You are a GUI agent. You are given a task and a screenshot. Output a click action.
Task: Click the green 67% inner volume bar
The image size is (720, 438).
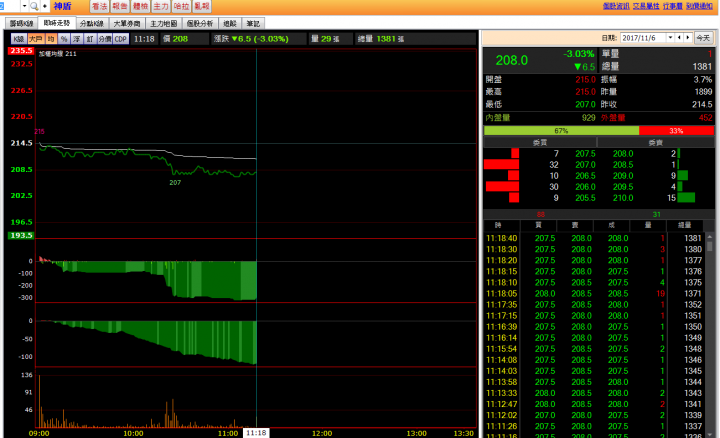[x=561, y=131]
